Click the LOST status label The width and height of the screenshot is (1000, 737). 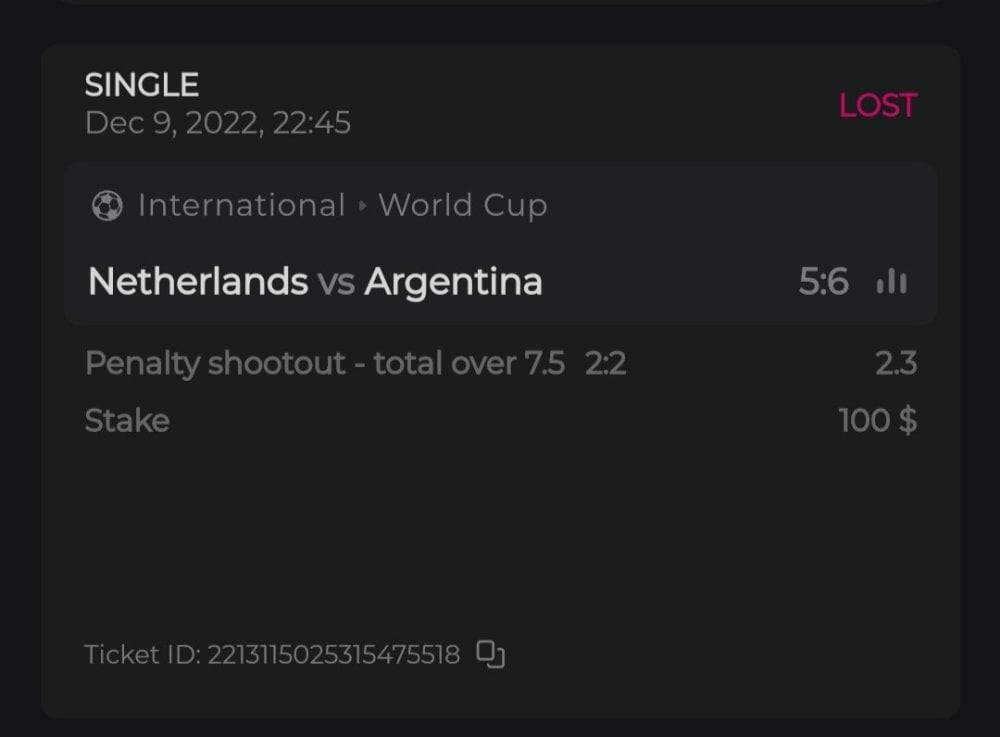(x=877, y=106)
